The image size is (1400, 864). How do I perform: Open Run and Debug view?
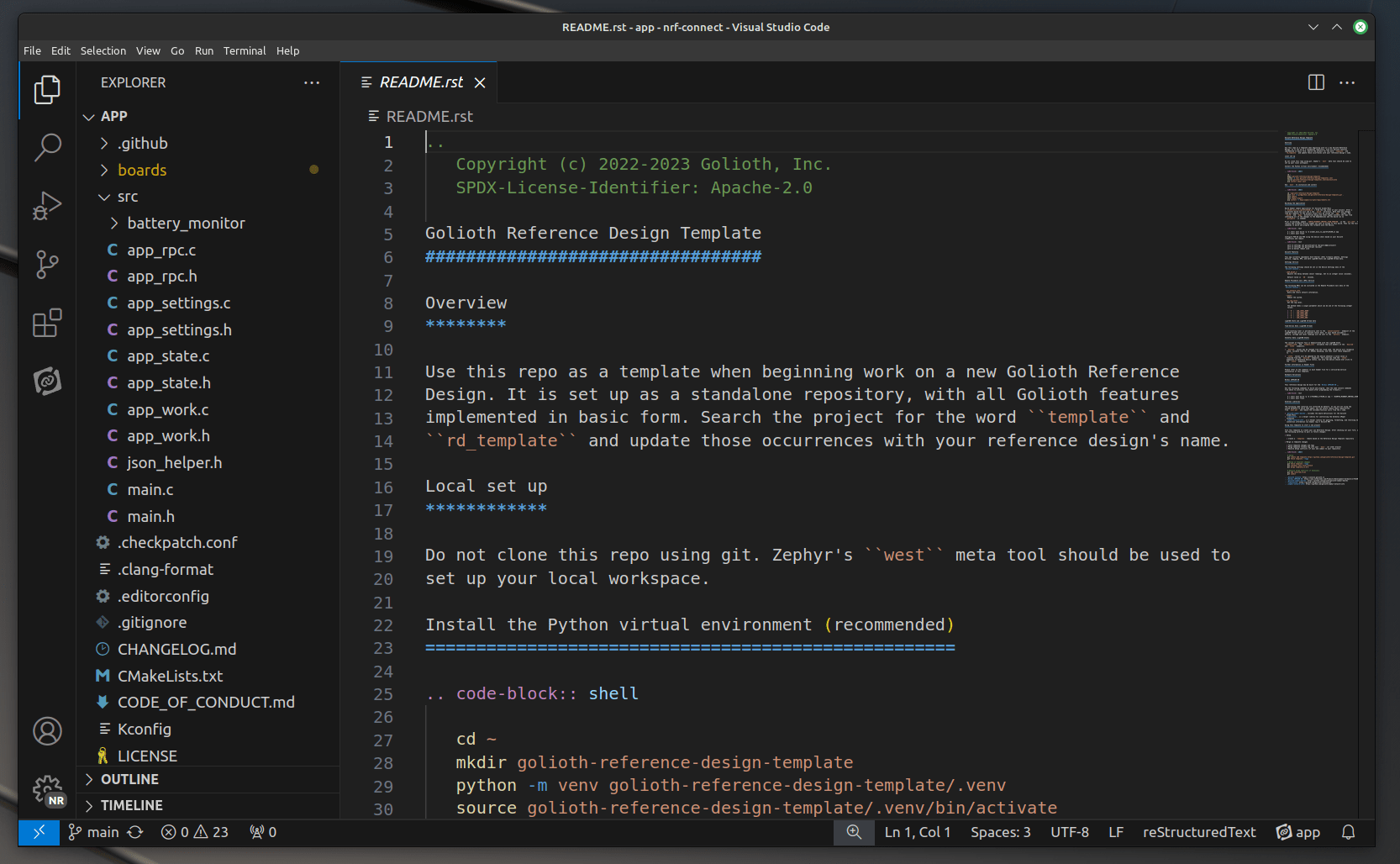(47, 206)
